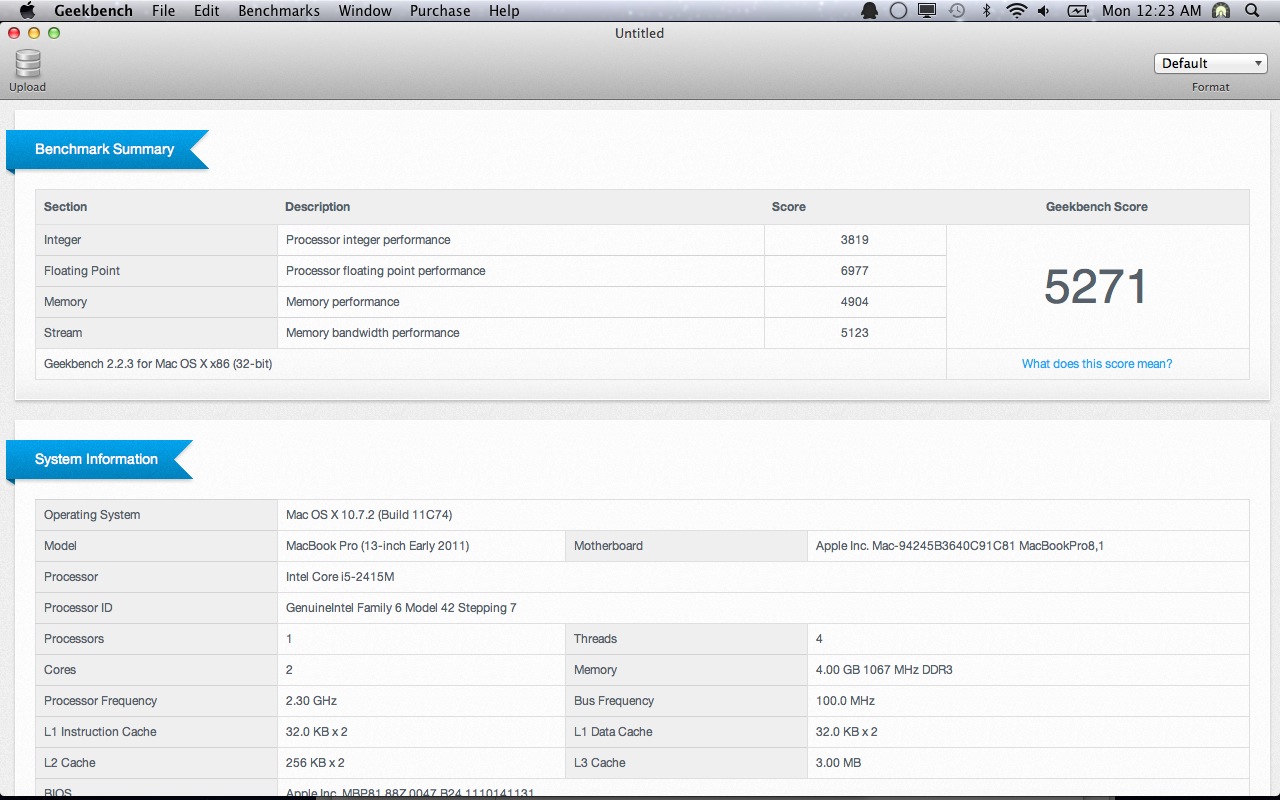Click the Floating Point section label
This screenshot has width=1280, height=800.
(x=82, y=271)
